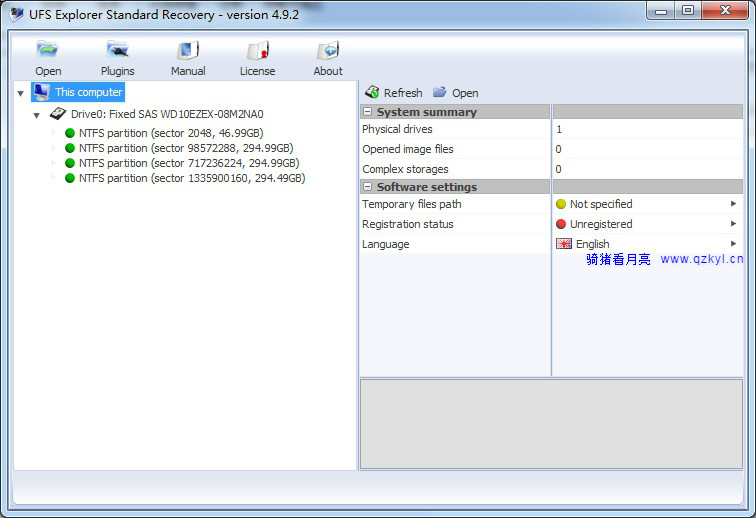Open the Temporary files path arrow menu
The width and height of the screenshot is (756, 518).
(733, 204)
